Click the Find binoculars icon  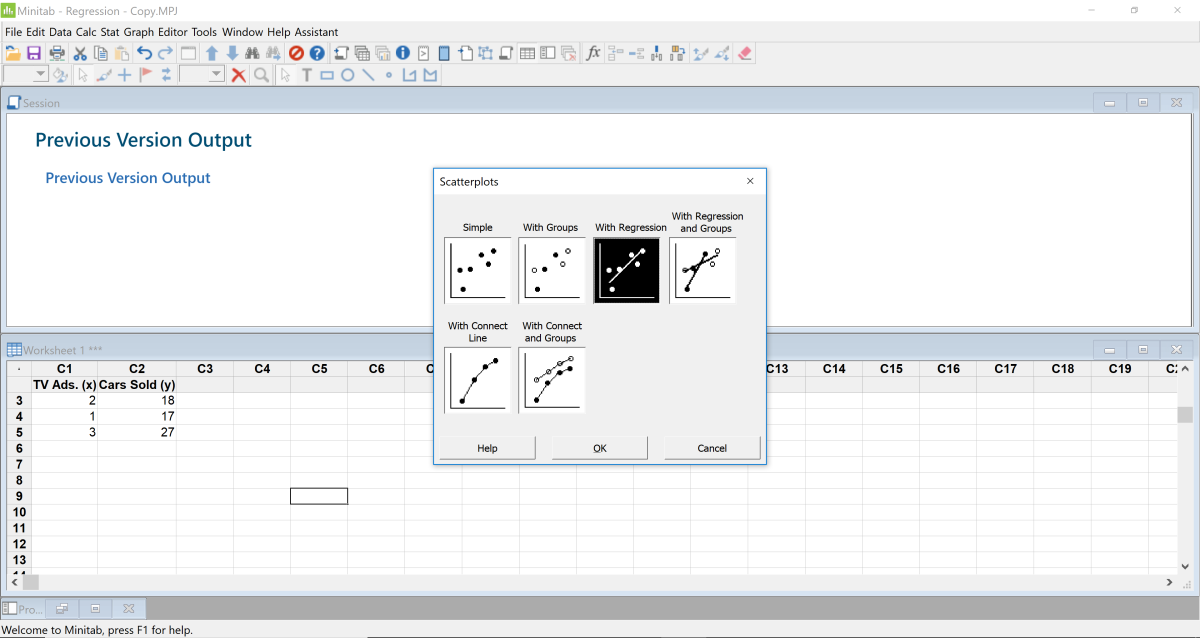coord(252,53)
